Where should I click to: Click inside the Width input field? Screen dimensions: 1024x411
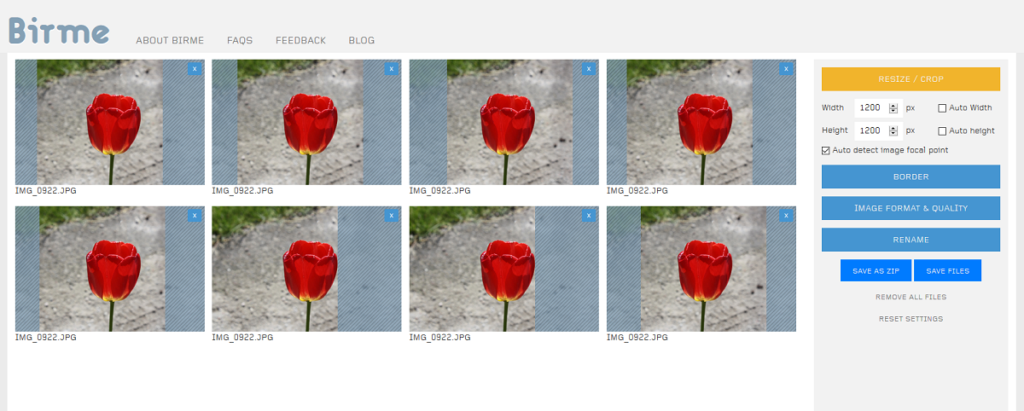coord(869,107)
